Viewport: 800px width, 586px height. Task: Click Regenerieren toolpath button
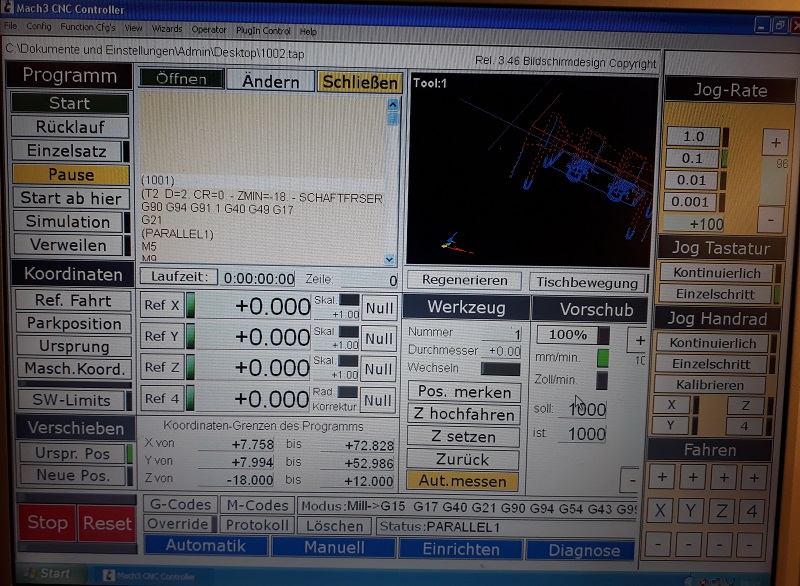464,281
